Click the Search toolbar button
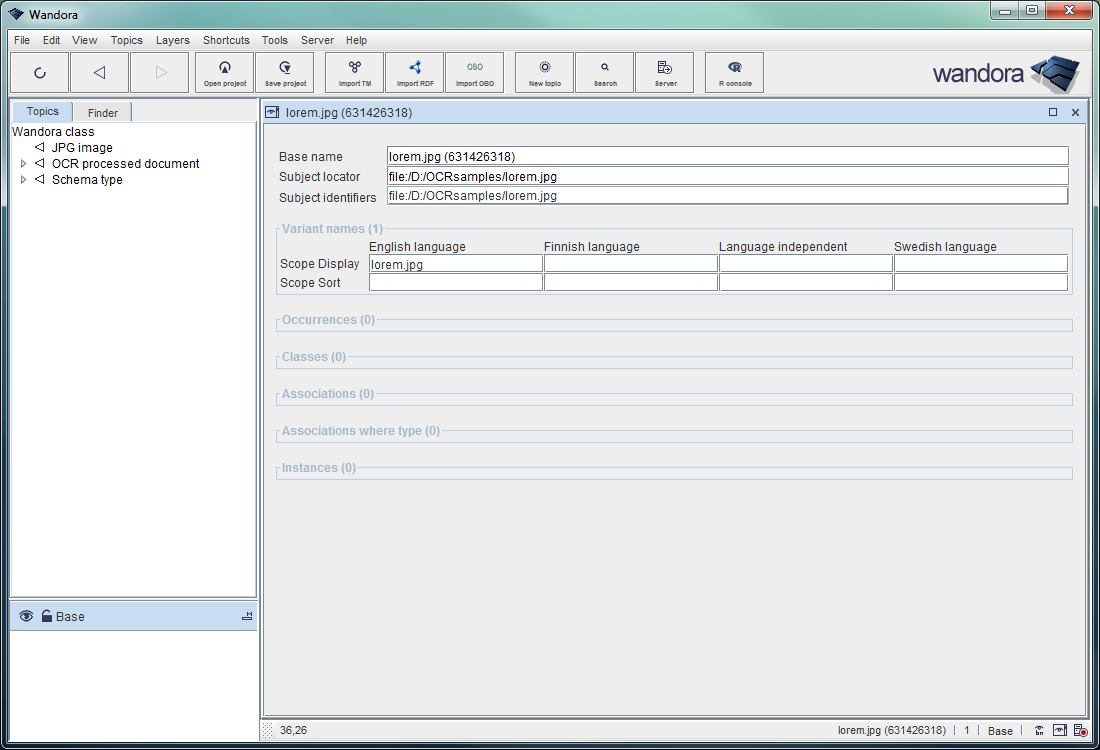Screen dimensions: 1100x750 click(x=604, y=72)
